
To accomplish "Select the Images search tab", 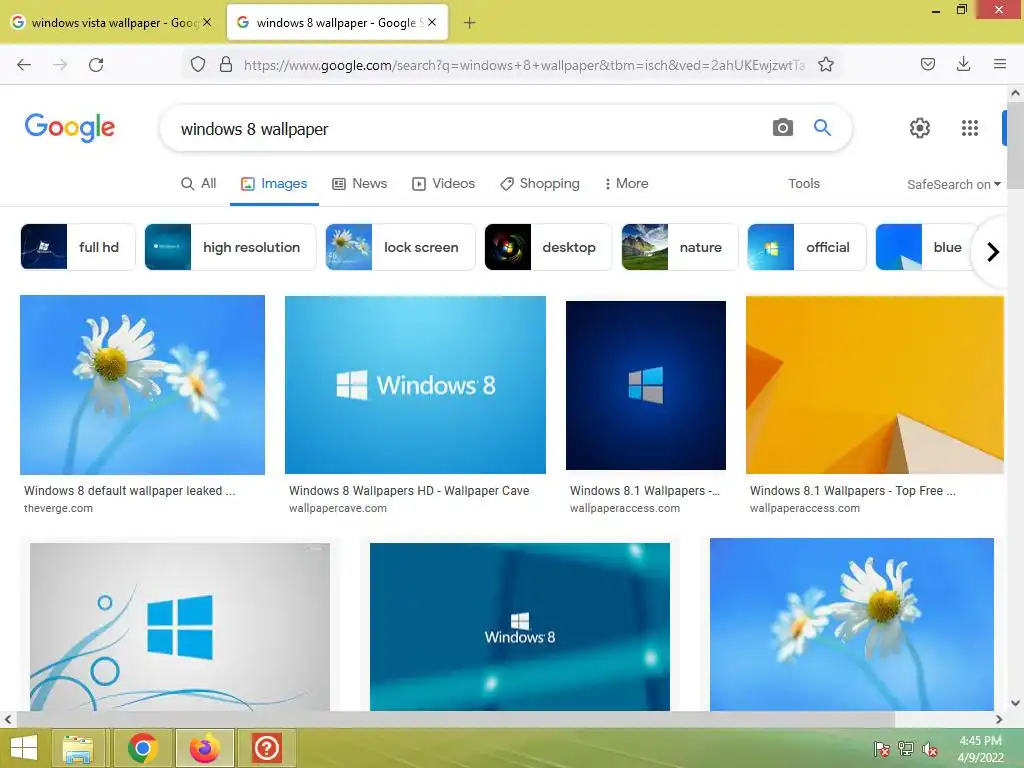I will [x=274, y=184].
